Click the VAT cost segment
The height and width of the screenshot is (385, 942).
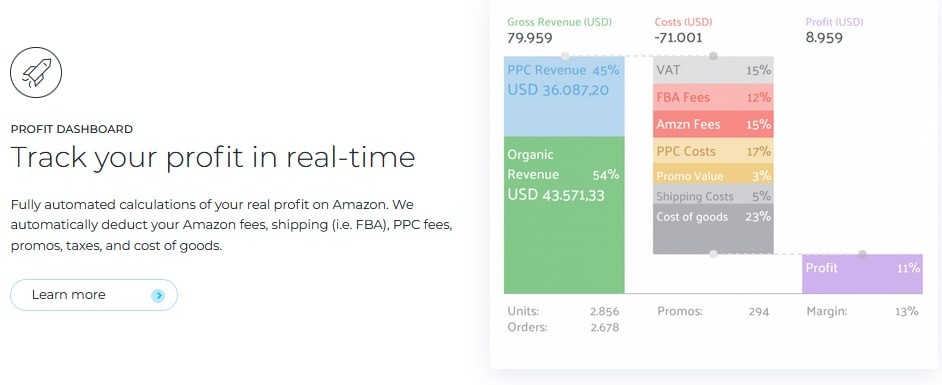coord(713,70)
